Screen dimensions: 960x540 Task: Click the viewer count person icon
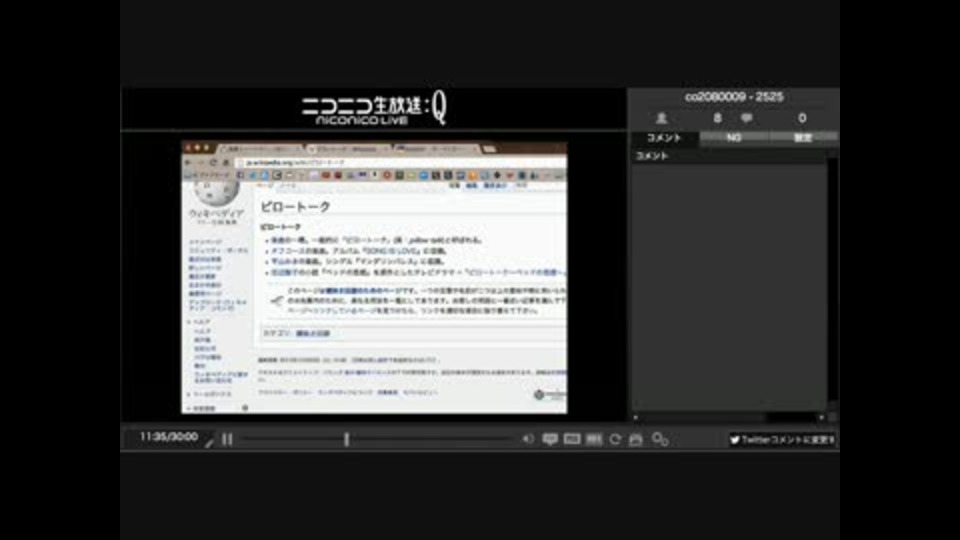(661, 118)
